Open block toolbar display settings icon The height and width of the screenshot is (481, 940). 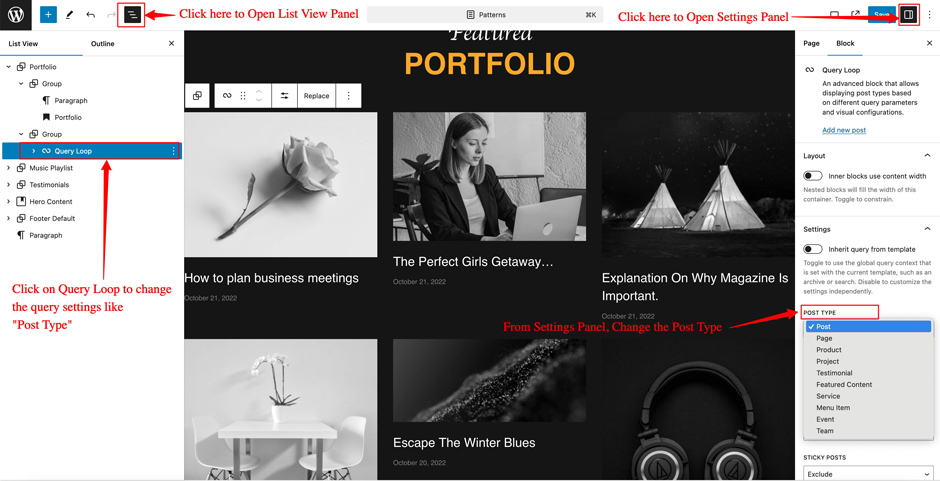pos(285,96)
